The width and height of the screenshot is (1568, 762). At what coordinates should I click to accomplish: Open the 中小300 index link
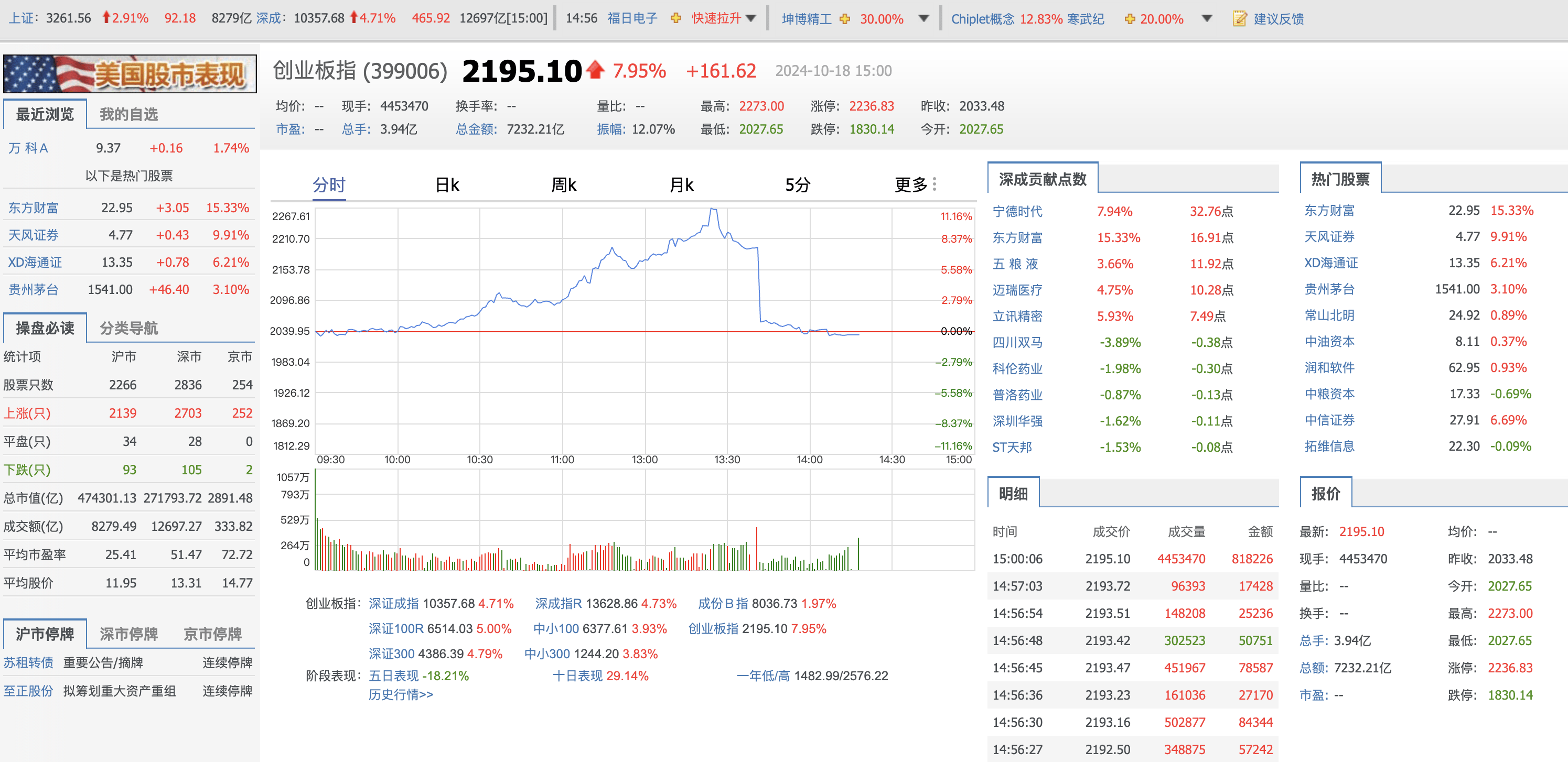pyautogui.click(x=547, y=654)
